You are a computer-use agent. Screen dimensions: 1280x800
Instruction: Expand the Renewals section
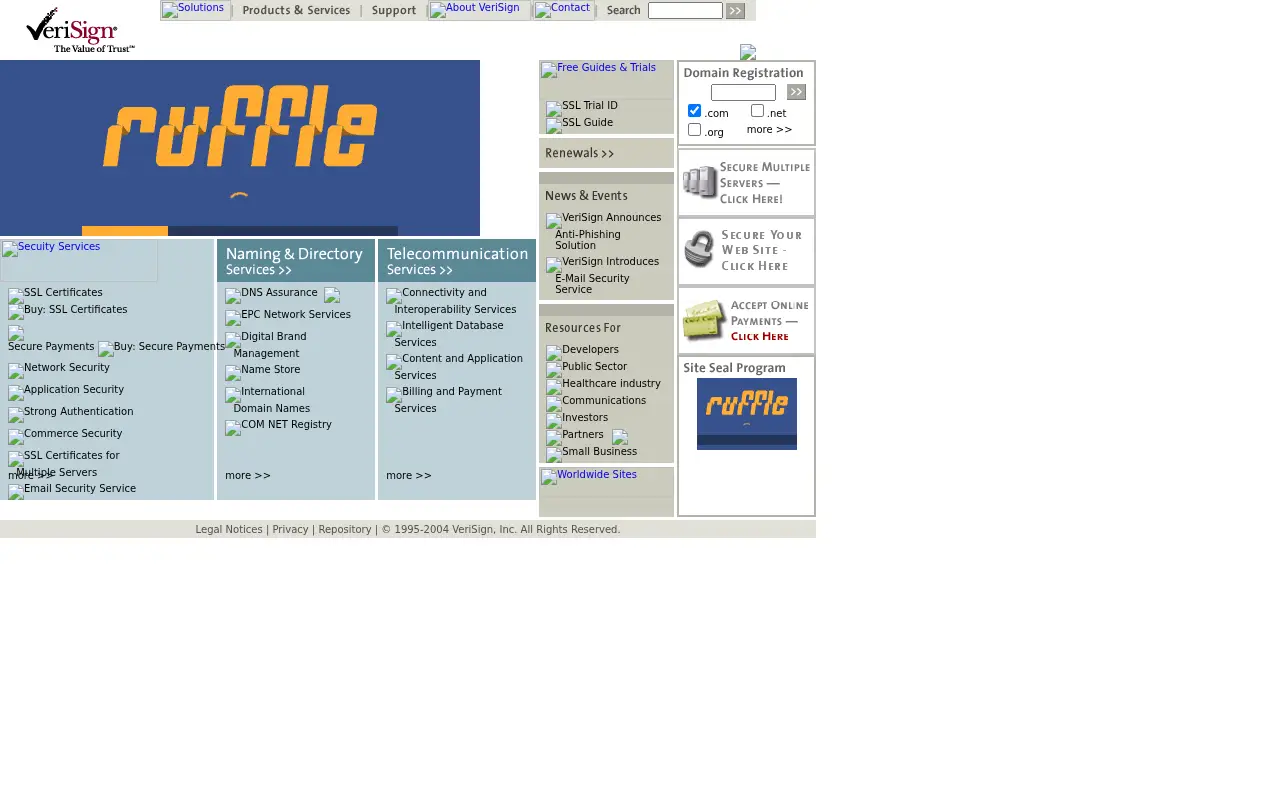tap(606, 153)
